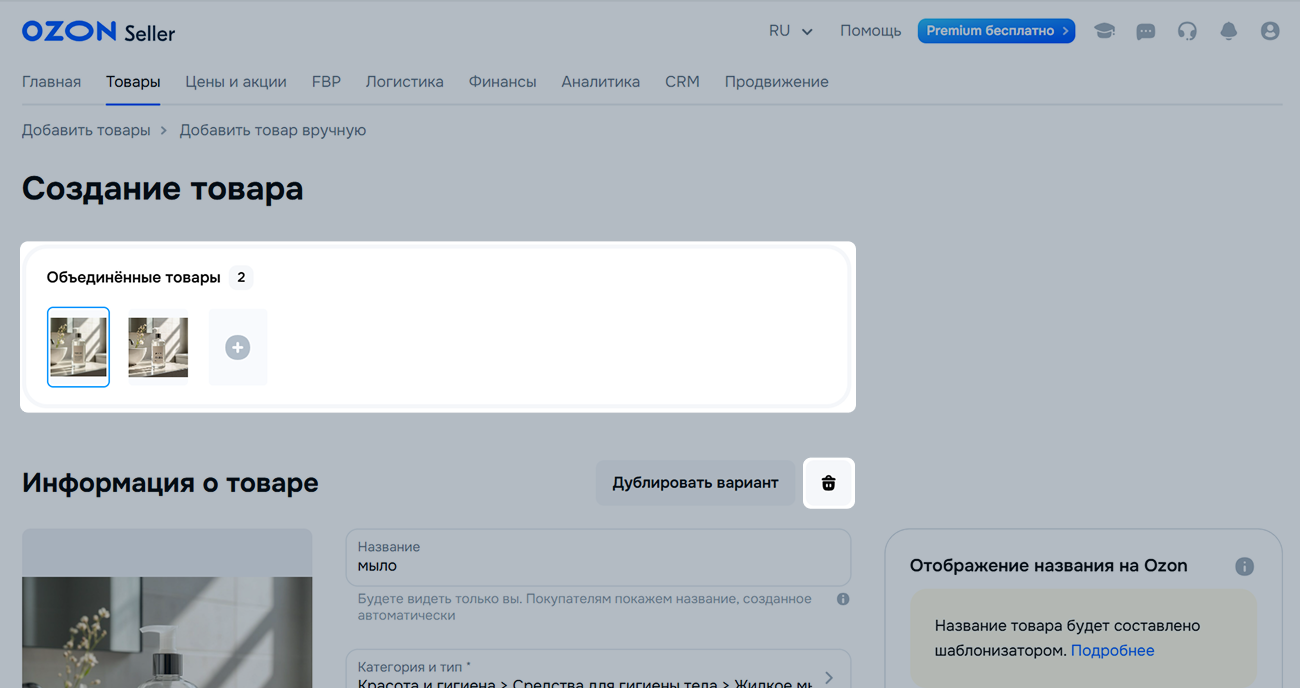The height and width of the screenshot is (688, 1300).
Task: Click the headset support icon
Action: point(1187,31)
